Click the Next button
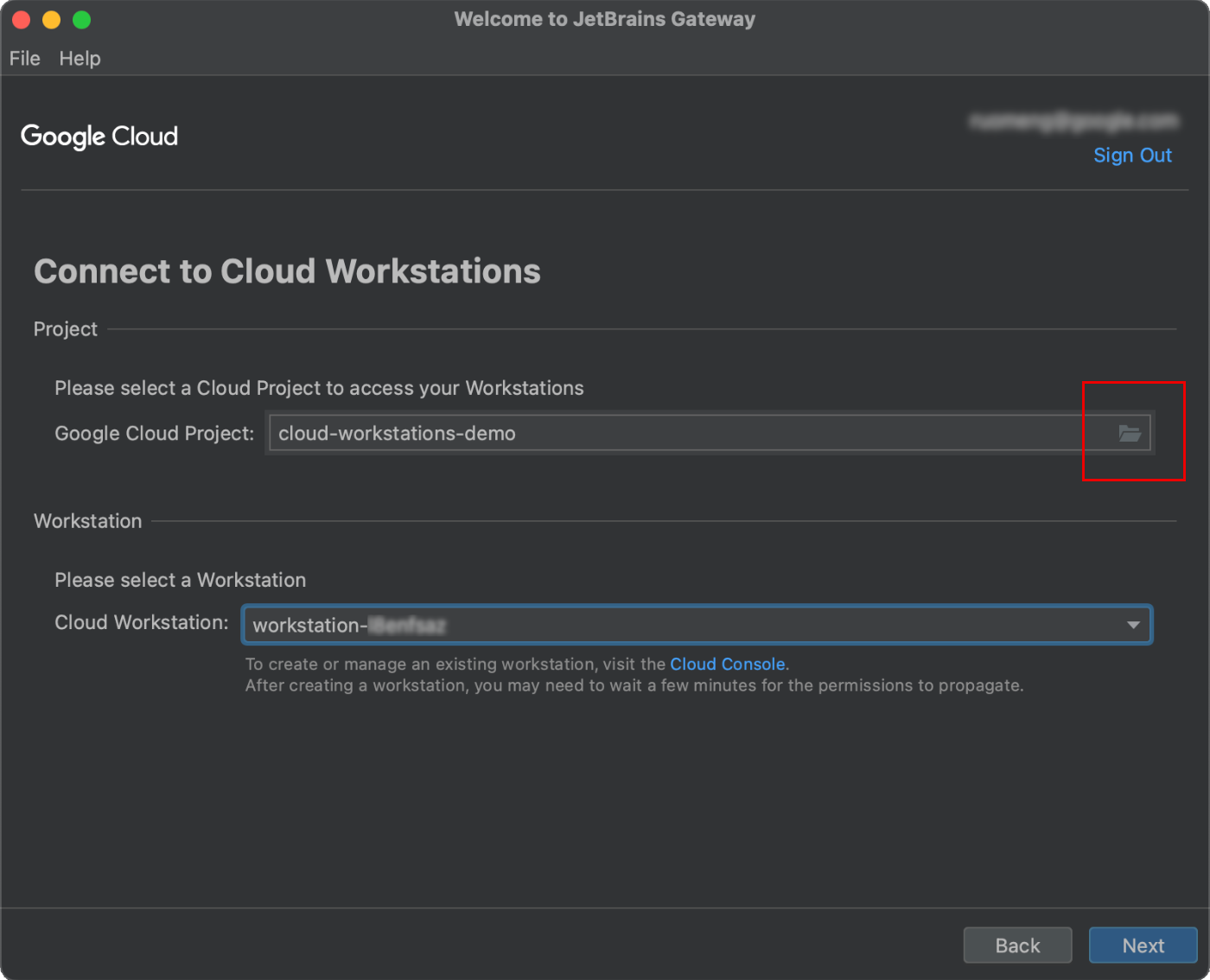The image size is (1210, 980). 1143,945
